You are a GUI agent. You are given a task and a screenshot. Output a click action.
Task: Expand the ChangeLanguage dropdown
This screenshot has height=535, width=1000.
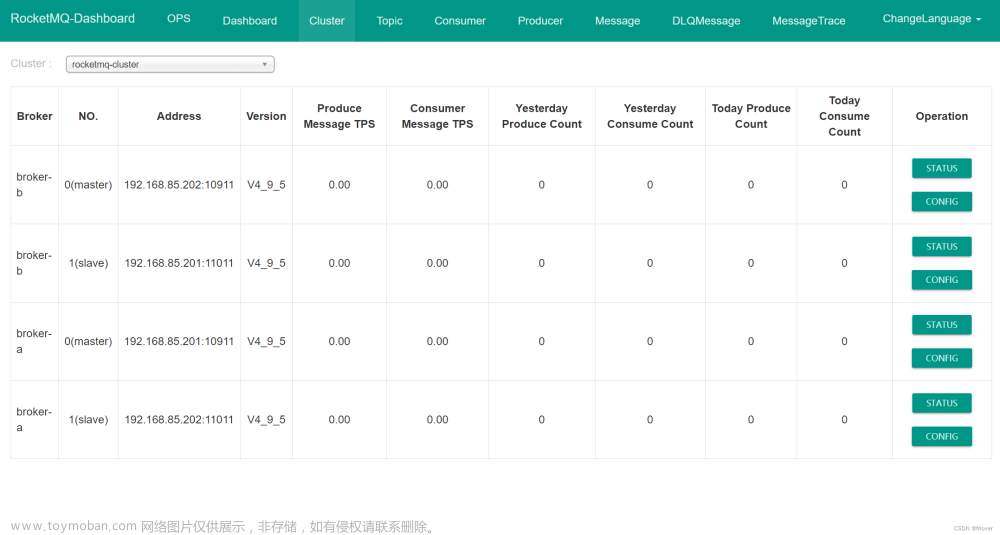[x=931, y=18]
